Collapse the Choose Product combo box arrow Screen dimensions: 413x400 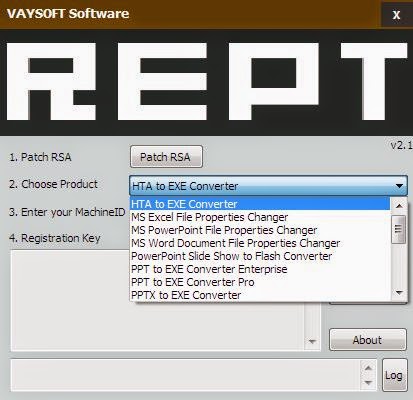click(399, 186)
